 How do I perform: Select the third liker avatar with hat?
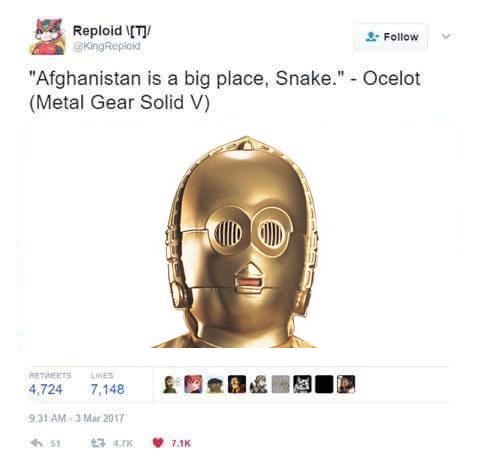(x=215, y=384)
